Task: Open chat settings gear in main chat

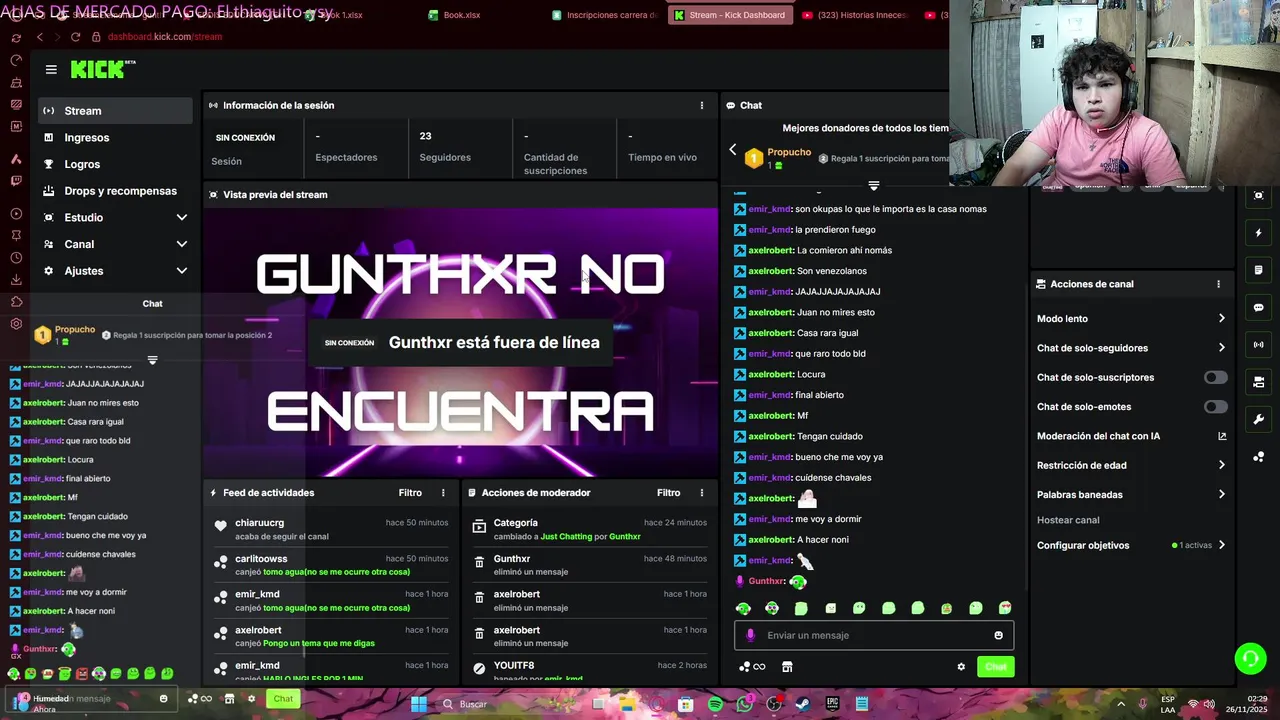Action: tap(961, 667)
